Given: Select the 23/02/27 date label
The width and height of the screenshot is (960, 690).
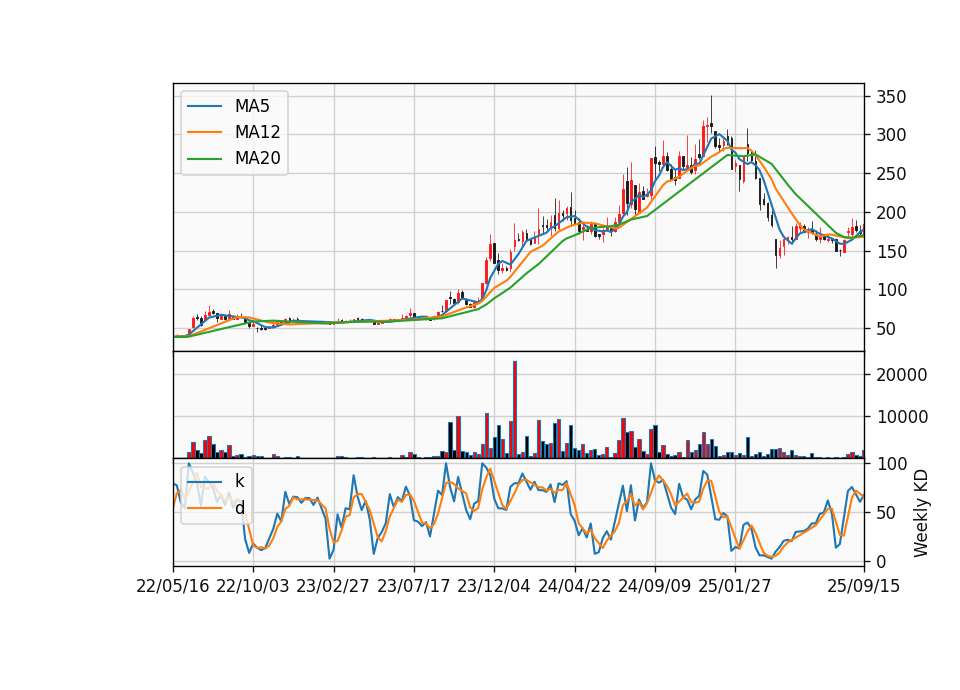Looking at the screenshot, I should click(x=333, y=586).
